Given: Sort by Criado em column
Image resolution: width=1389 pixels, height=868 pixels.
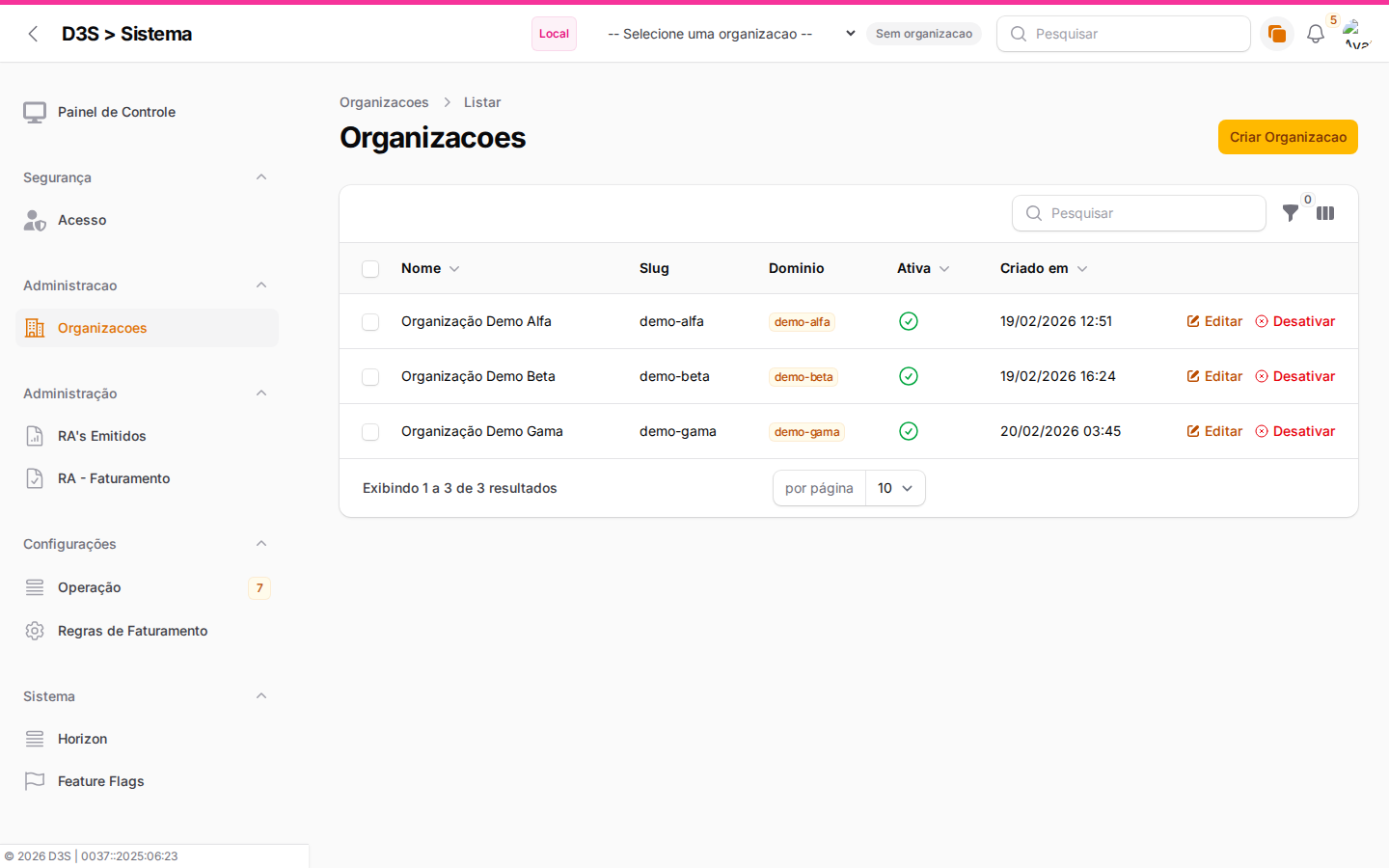Looking at the screenshot, I should tap(1044, 268).
